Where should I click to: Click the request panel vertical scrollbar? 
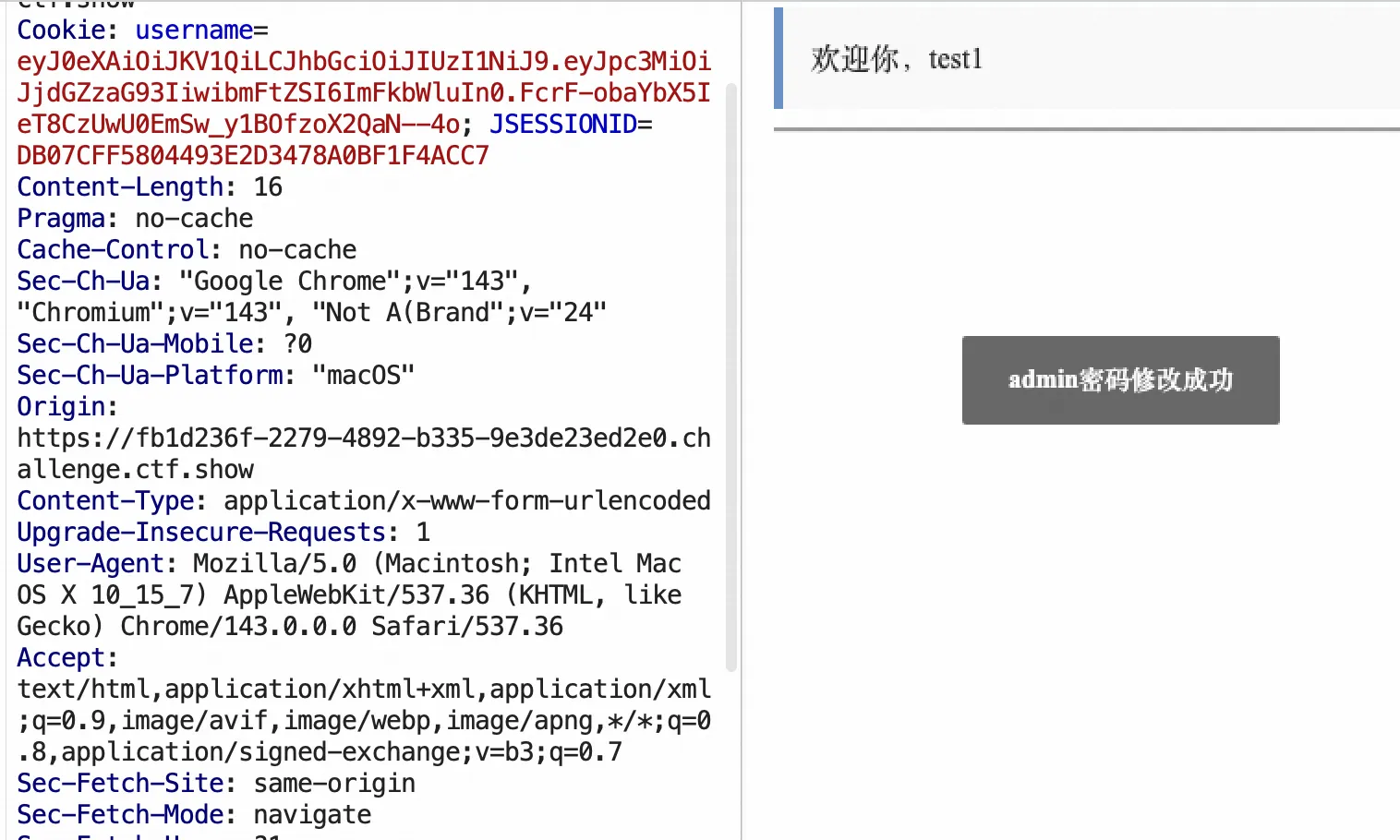click(731, 377)
